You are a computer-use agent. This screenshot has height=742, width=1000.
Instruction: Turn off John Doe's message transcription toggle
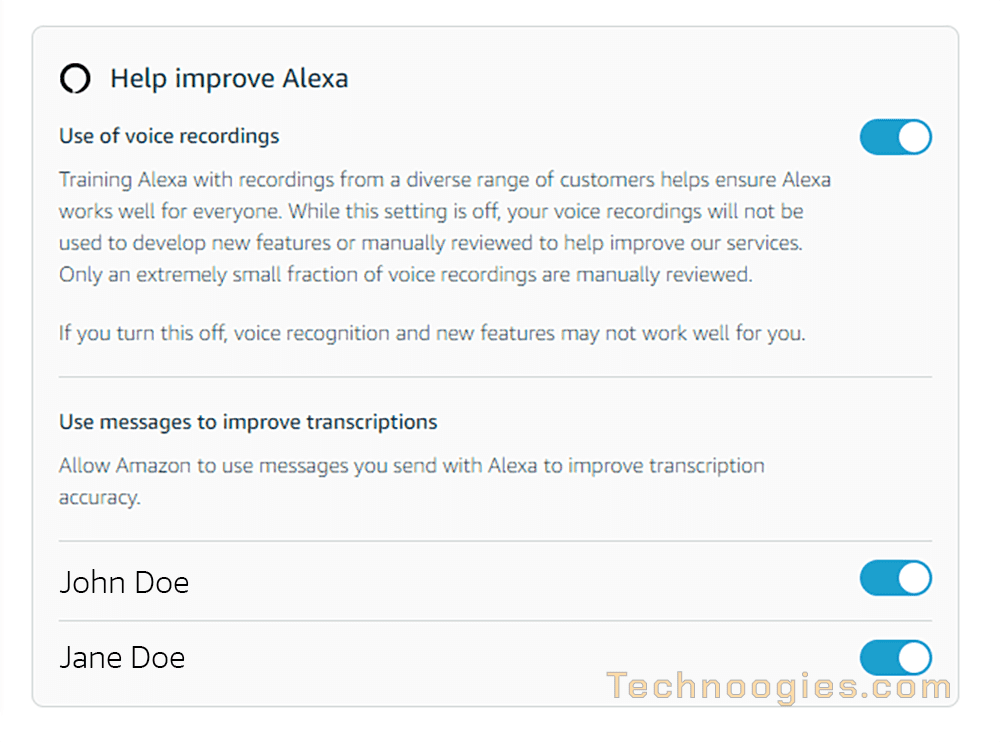pyautogui.click(x=895, y=578)
